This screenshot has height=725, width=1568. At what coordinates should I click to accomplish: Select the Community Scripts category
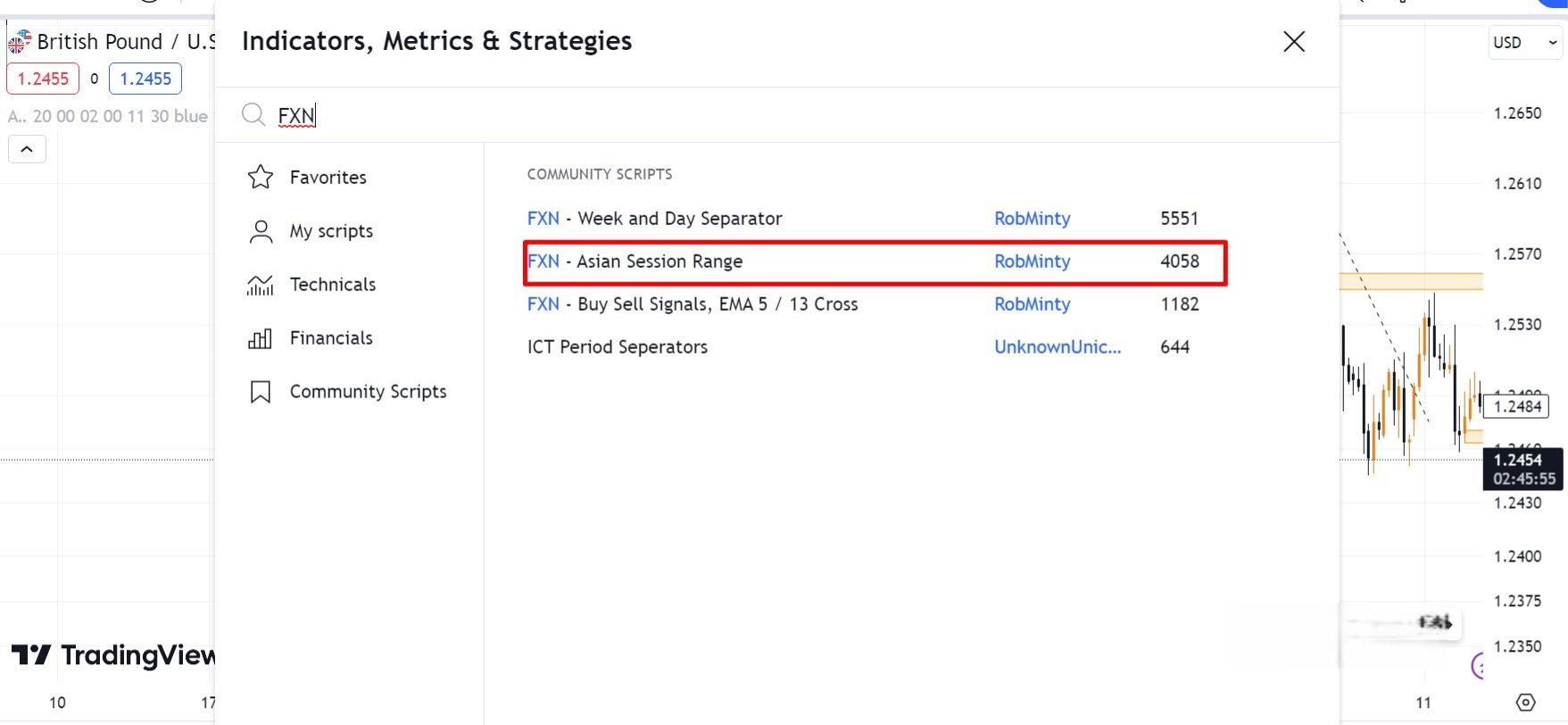coord(368,392)
